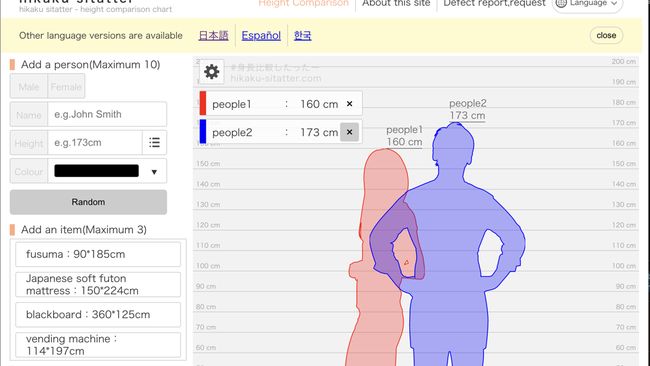The height and width of the screenshot is (366, 650).
Task: Add the fusuma 90*185cm item
Action: coord(98,254)
